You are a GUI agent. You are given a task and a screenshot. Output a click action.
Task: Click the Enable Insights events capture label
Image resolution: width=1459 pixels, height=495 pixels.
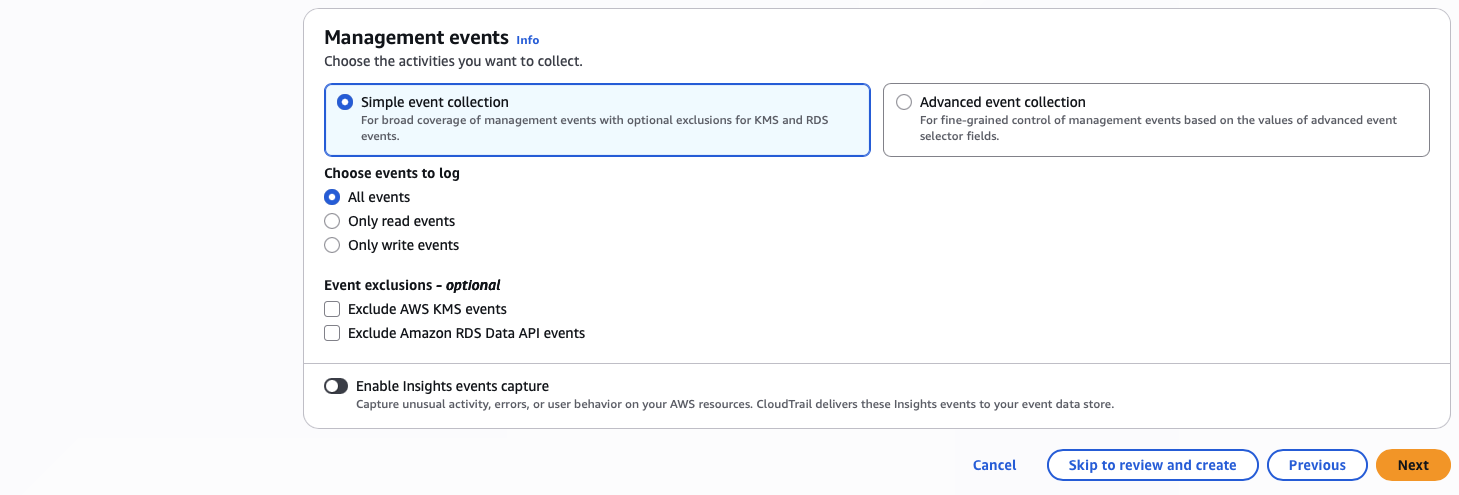click(452, 386)
